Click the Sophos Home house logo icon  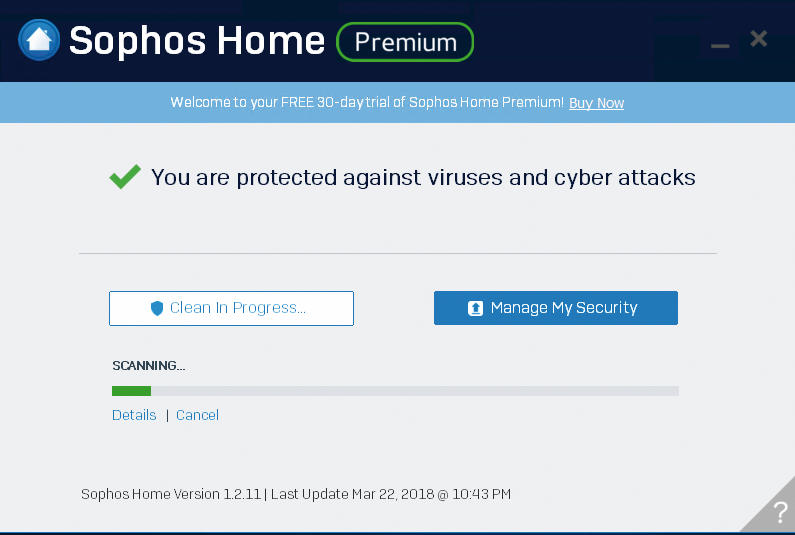[x=39, y=40]
